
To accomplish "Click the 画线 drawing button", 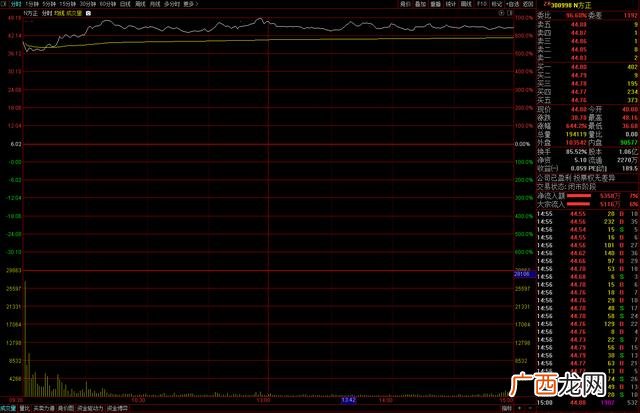I will [466, 4].
